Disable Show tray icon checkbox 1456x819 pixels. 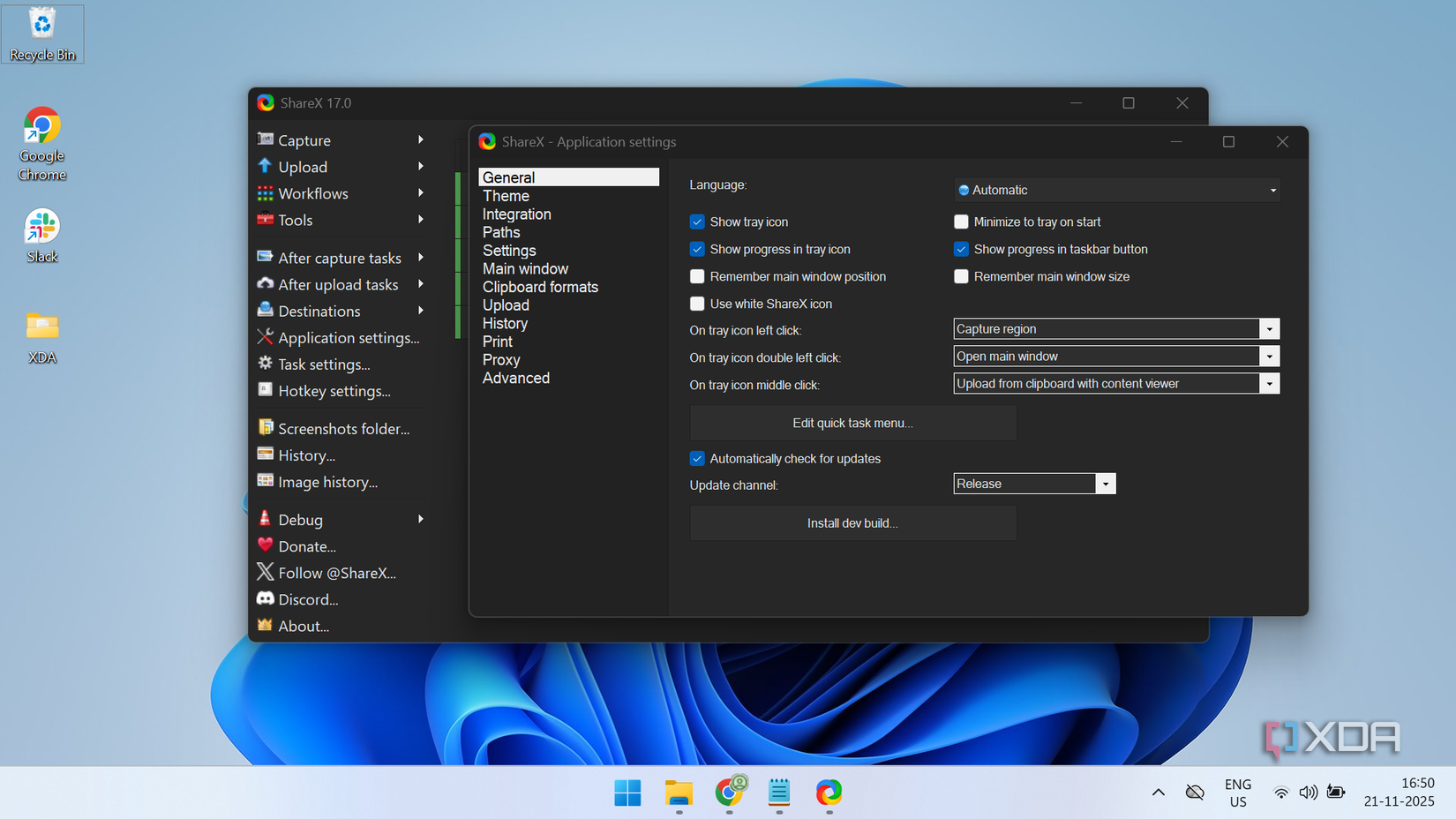point(697,222)
